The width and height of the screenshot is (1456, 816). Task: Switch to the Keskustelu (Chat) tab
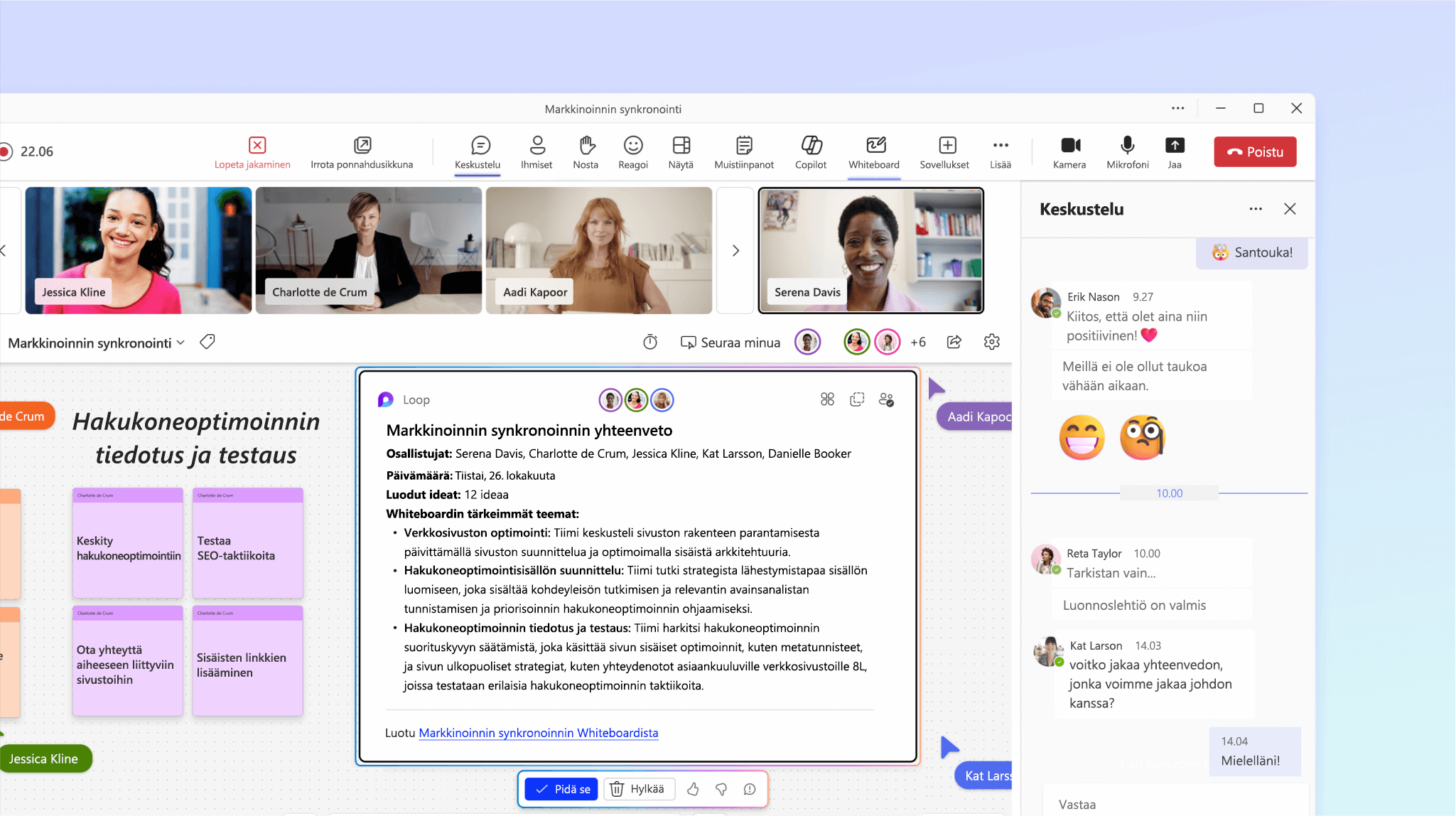[x=477, y=151]
